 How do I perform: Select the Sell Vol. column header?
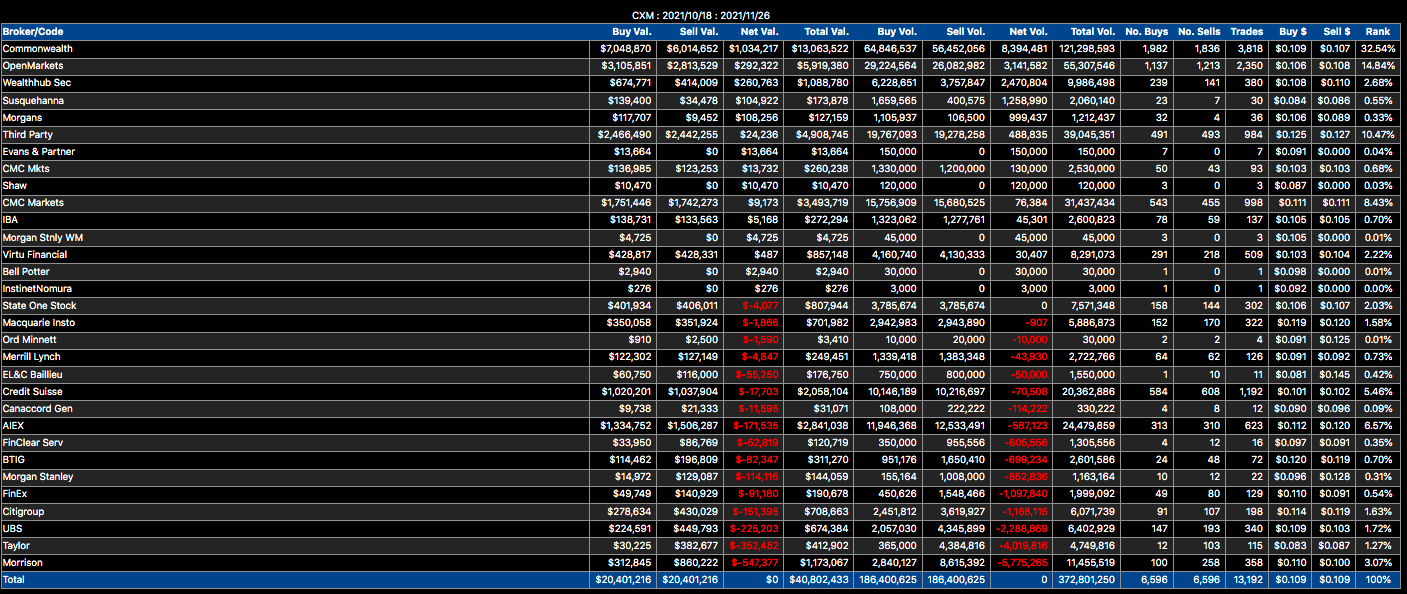click(x=965, y=32)
